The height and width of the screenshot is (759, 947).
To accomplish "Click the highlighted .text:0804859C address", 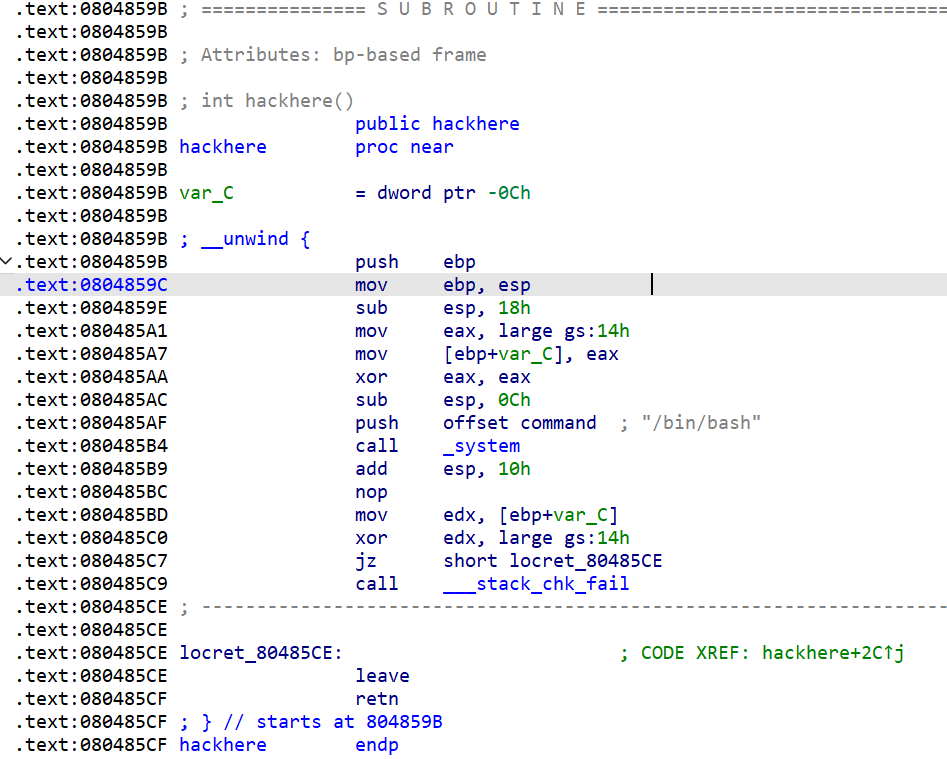I will tap(91, 285).
